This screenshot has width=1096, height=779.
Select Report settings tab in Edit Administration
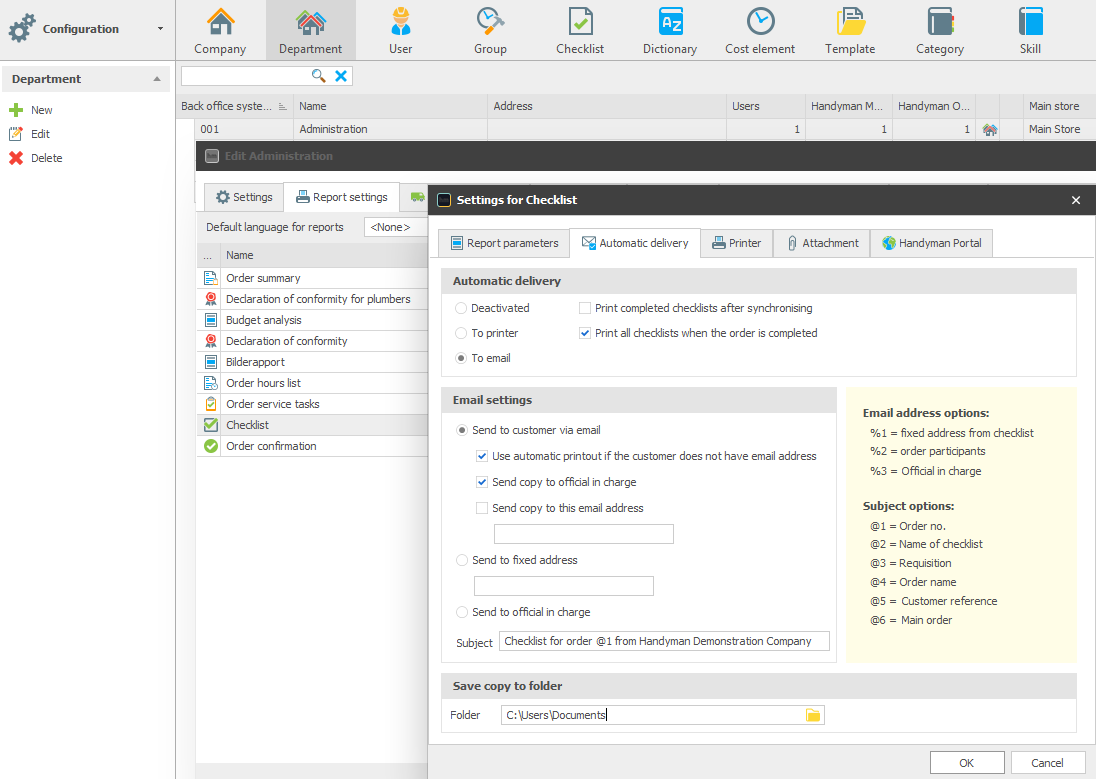pyautogui.click(x=342, y=197)
